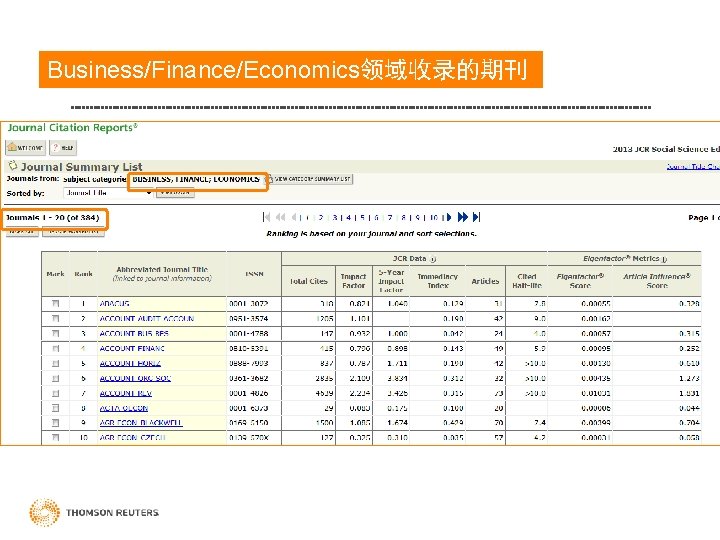Go to results page 2
This screenshot has height=540, width=720.
pos(321,218)
